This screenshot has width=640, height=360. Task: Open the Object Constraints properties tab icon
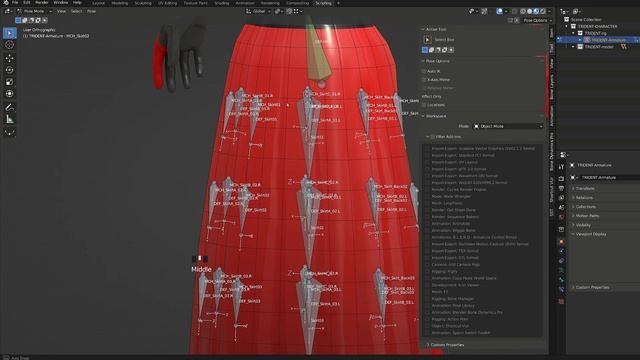tap(562, 261)
